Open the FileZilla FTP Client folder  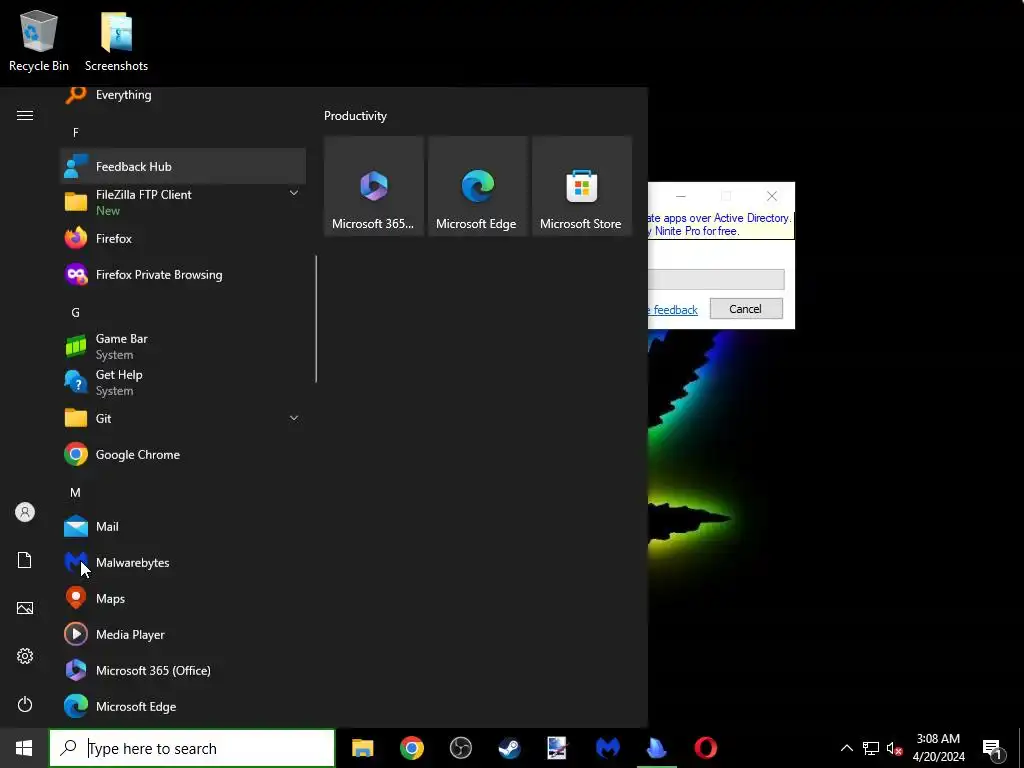[183, 202]
